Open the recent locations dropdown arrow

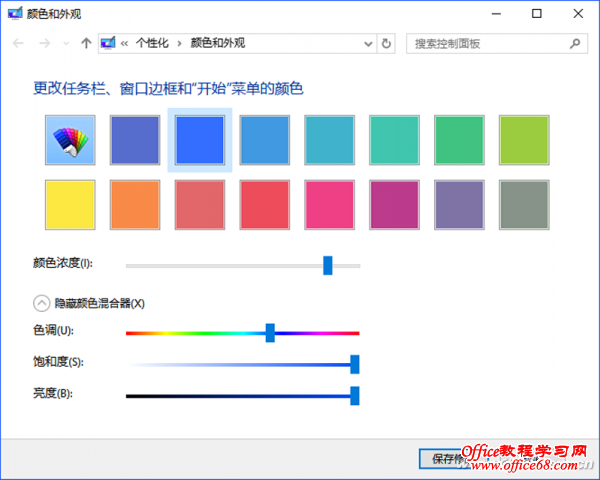pyautogui.click(x=66, y=44)
